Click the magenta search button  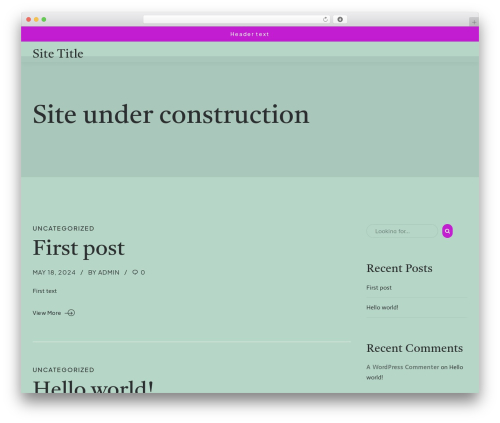[x=447, y=231]
